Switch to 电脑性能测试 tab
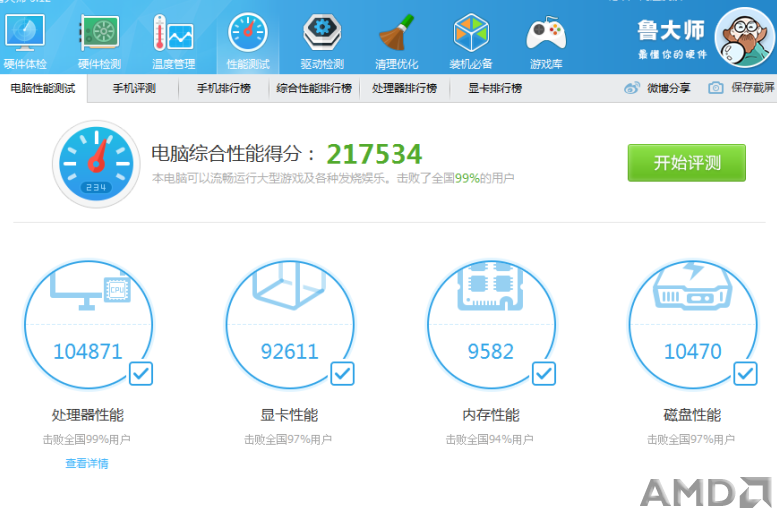The image size is (777, 513). 43,89
